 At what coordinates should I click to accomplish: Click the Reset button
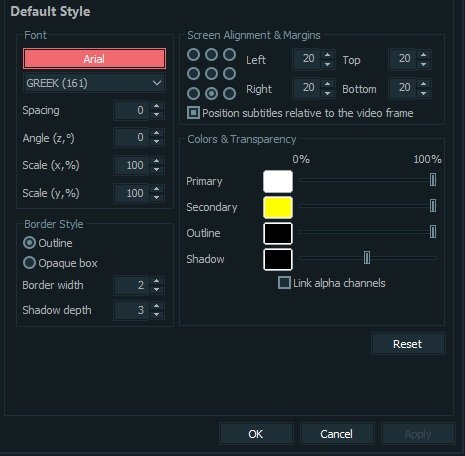point(408,344)
